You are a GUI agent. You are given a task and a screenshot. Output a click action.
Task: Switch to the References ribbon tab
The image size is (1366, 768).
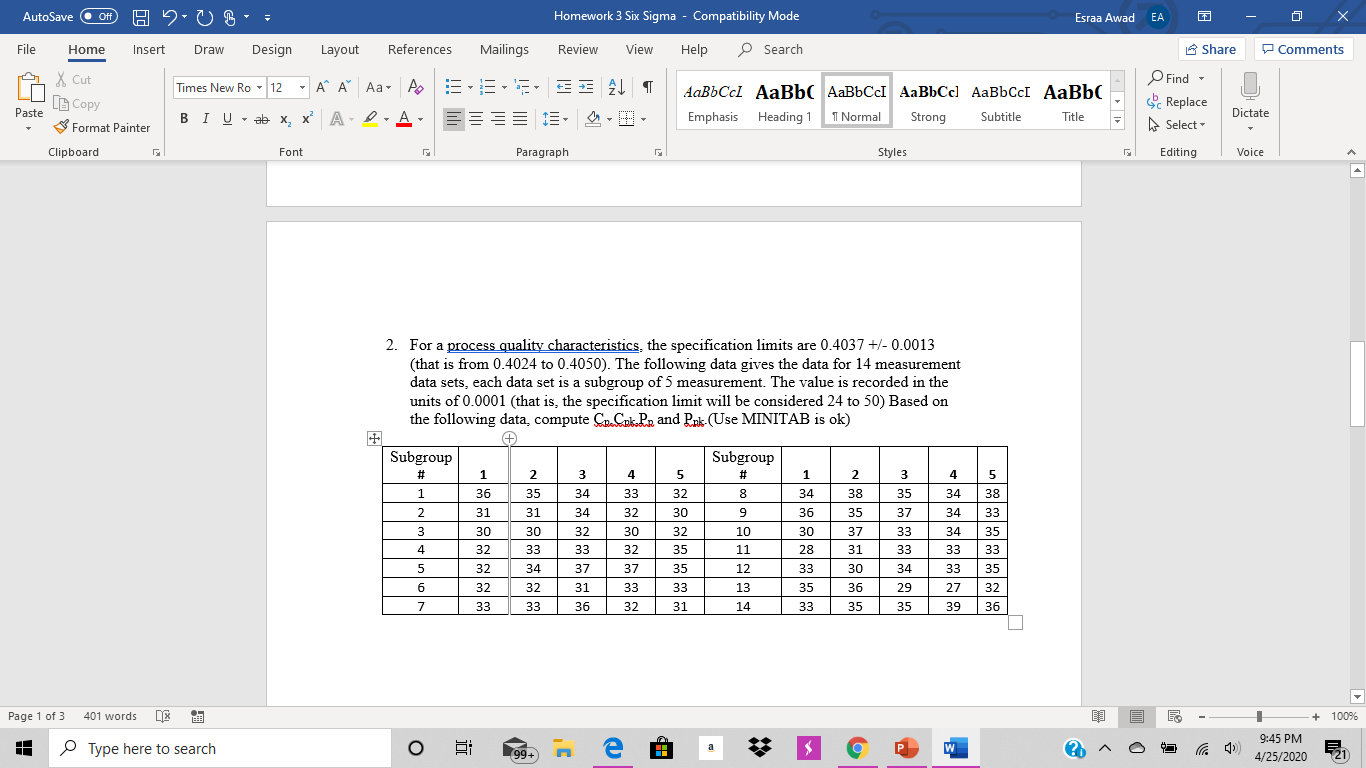point(419,49)
